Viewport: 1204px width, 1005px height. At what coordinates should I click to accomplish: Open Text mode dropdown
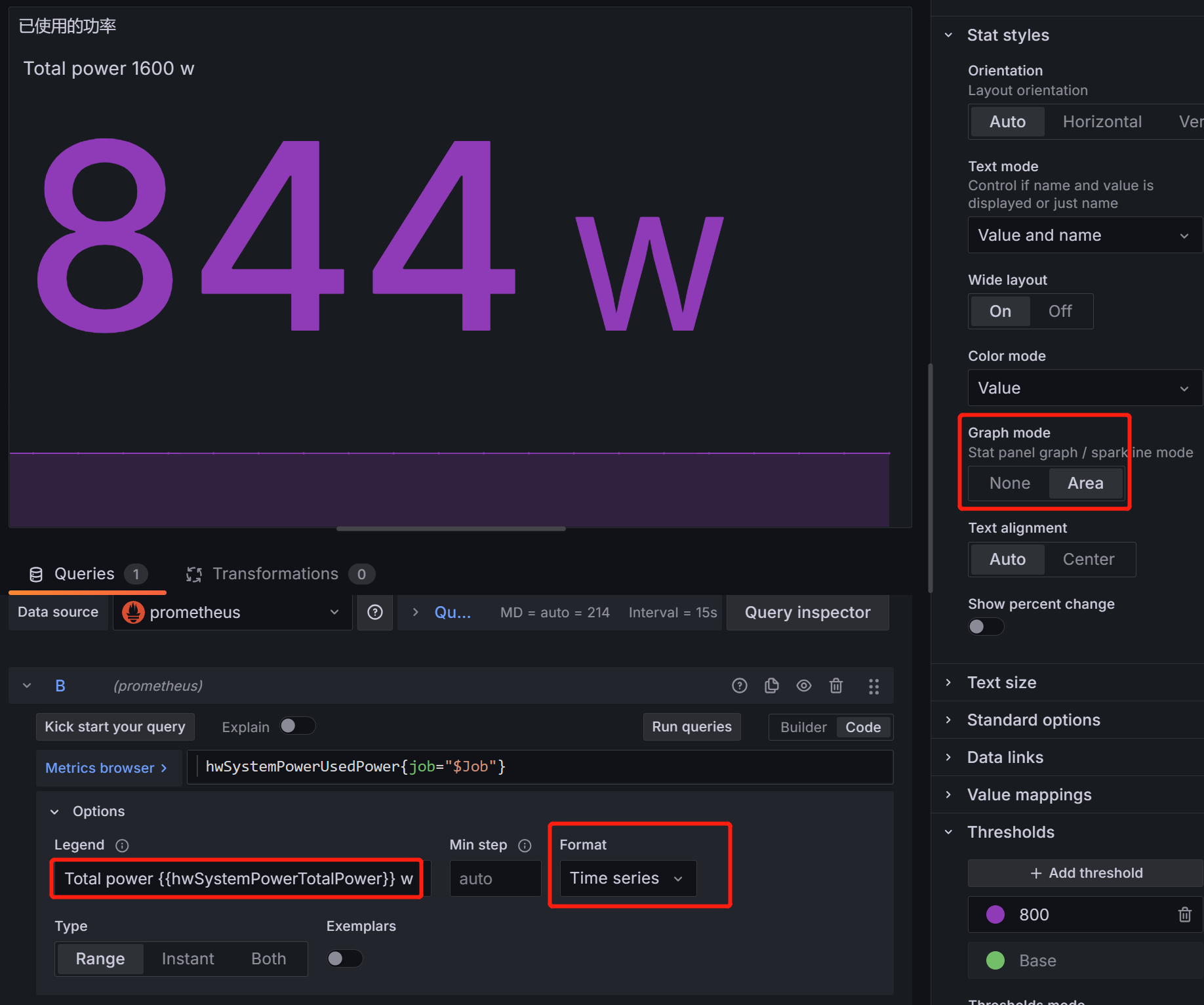(x=1085, y=235)
